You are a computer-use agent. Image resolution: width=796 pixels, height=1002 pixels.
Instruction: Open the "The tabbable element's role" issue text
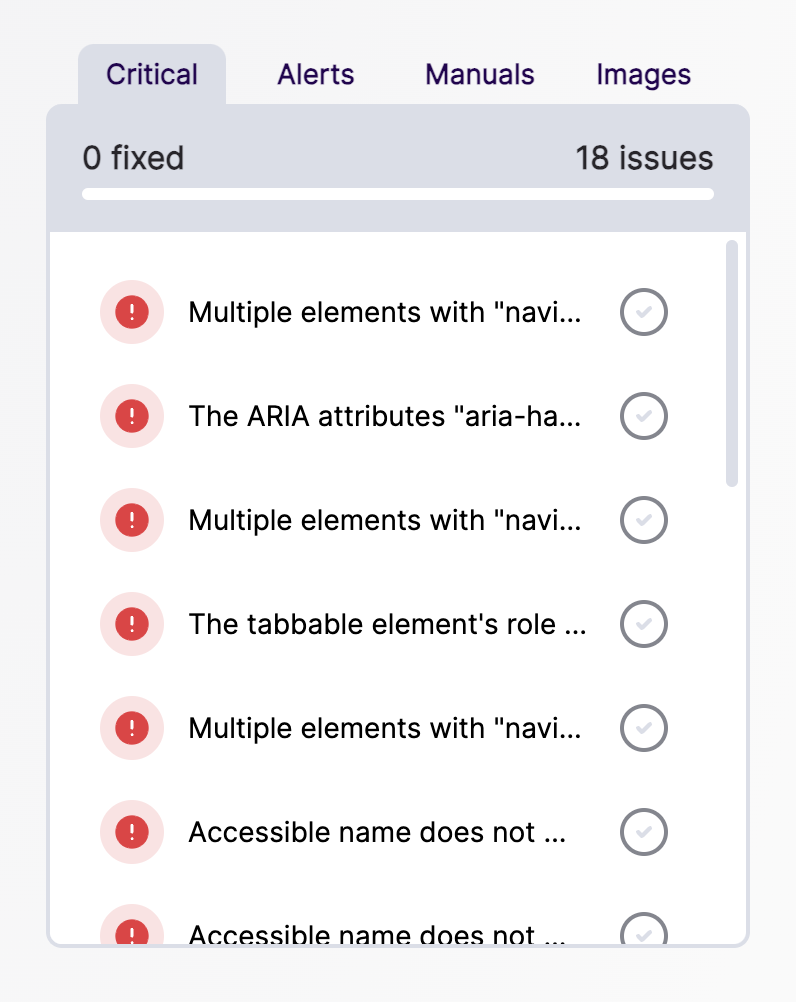[387, 624]
